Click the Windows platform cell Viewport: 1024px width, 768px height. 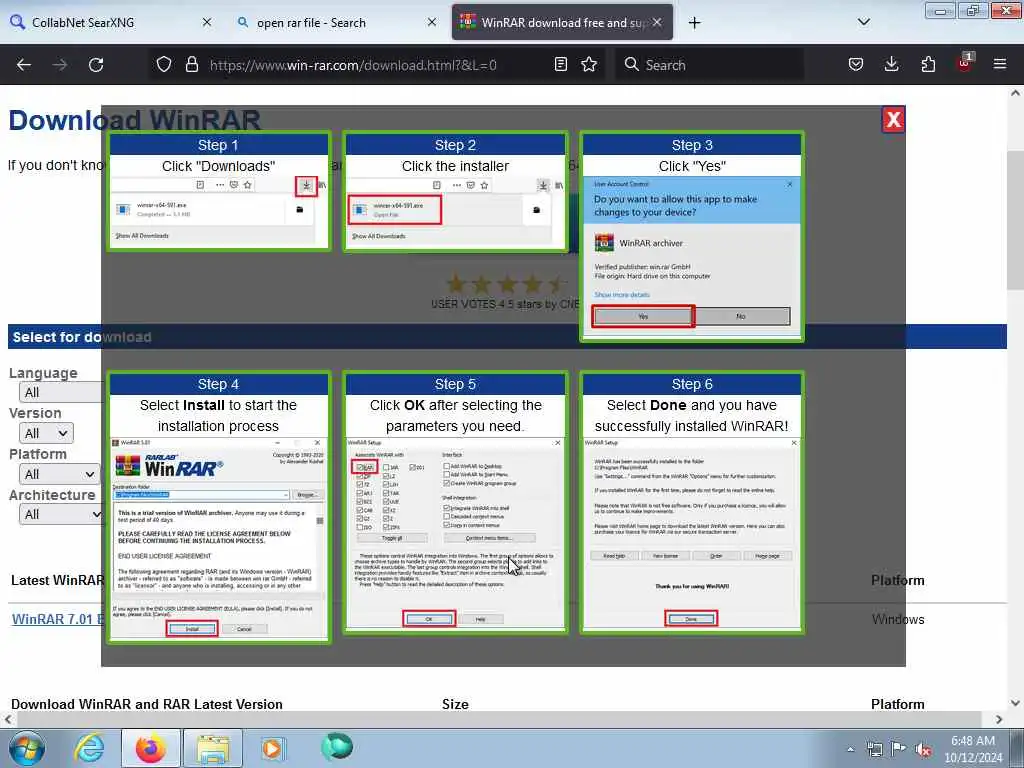(898, 619)
